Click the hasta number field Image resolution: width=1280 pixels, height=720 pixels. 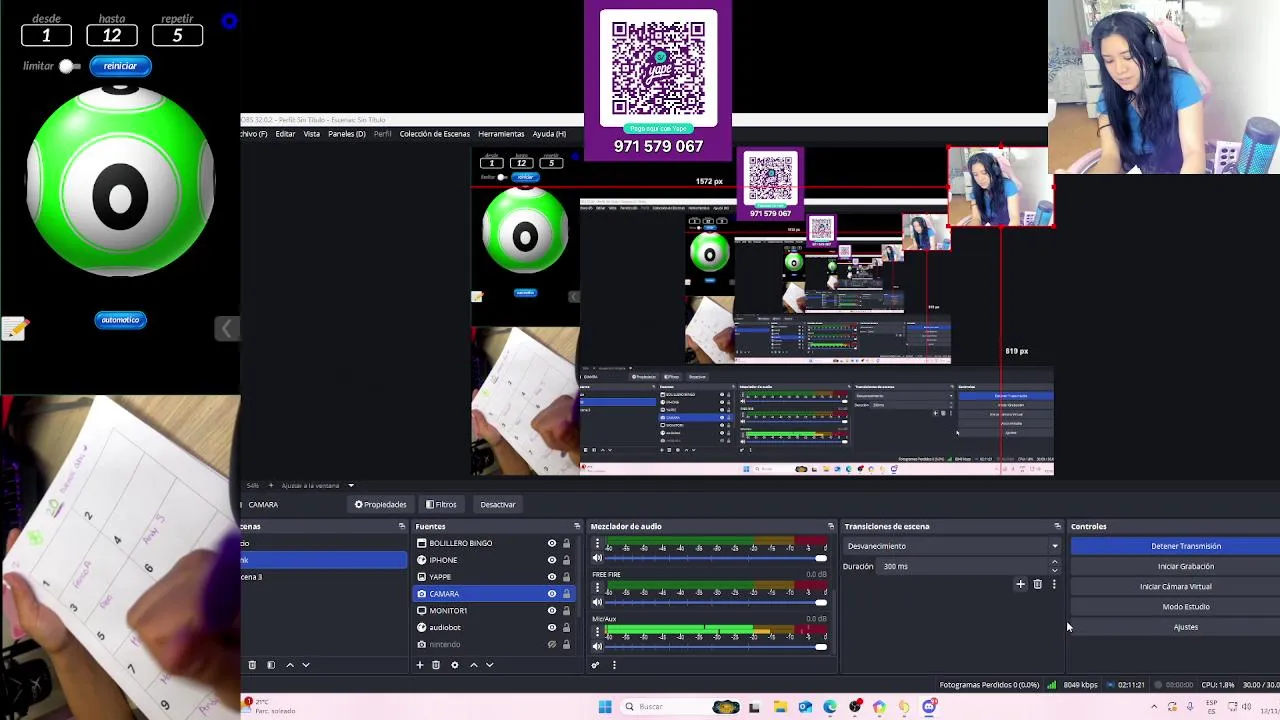(x=112, y=36)
